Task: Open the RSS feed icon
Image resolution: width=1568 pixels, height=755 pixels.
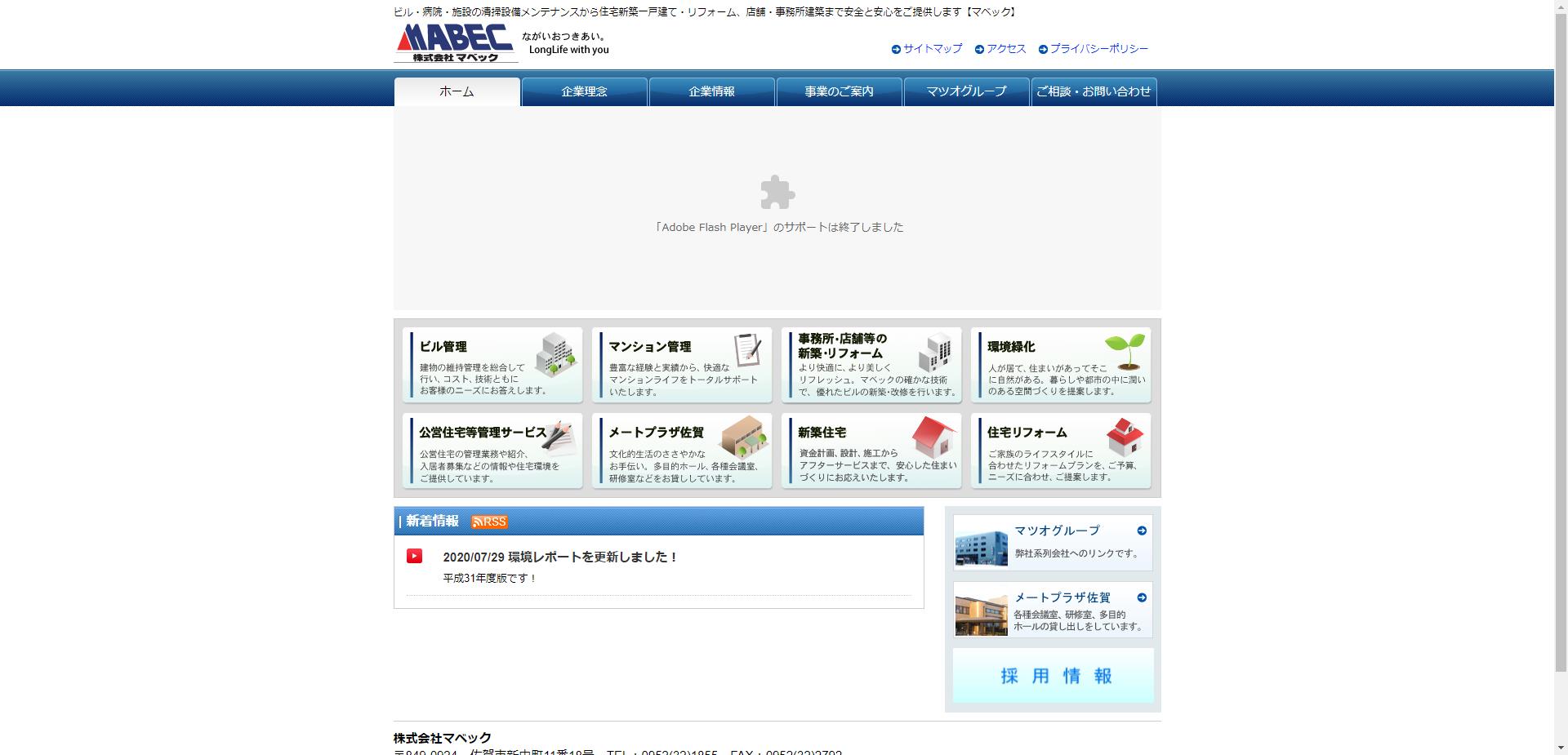Action: tap(488, 522)
